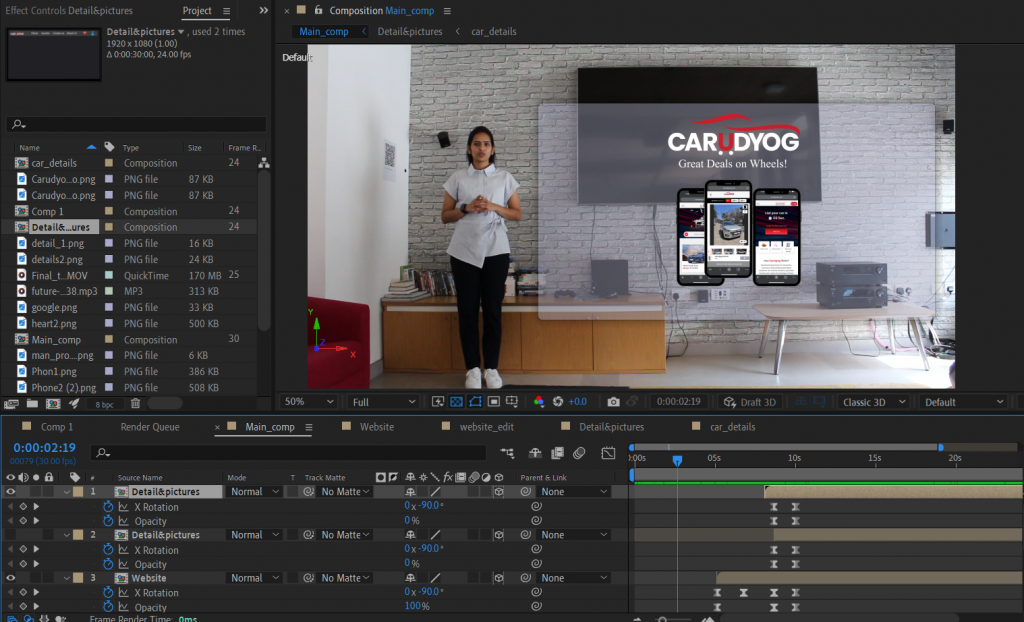Go to previous X Rotation keyframe on layer 1
Image resolution: width=1024 pixels, height=622 pixels.
pyautogui.click(x=10, y=507)
